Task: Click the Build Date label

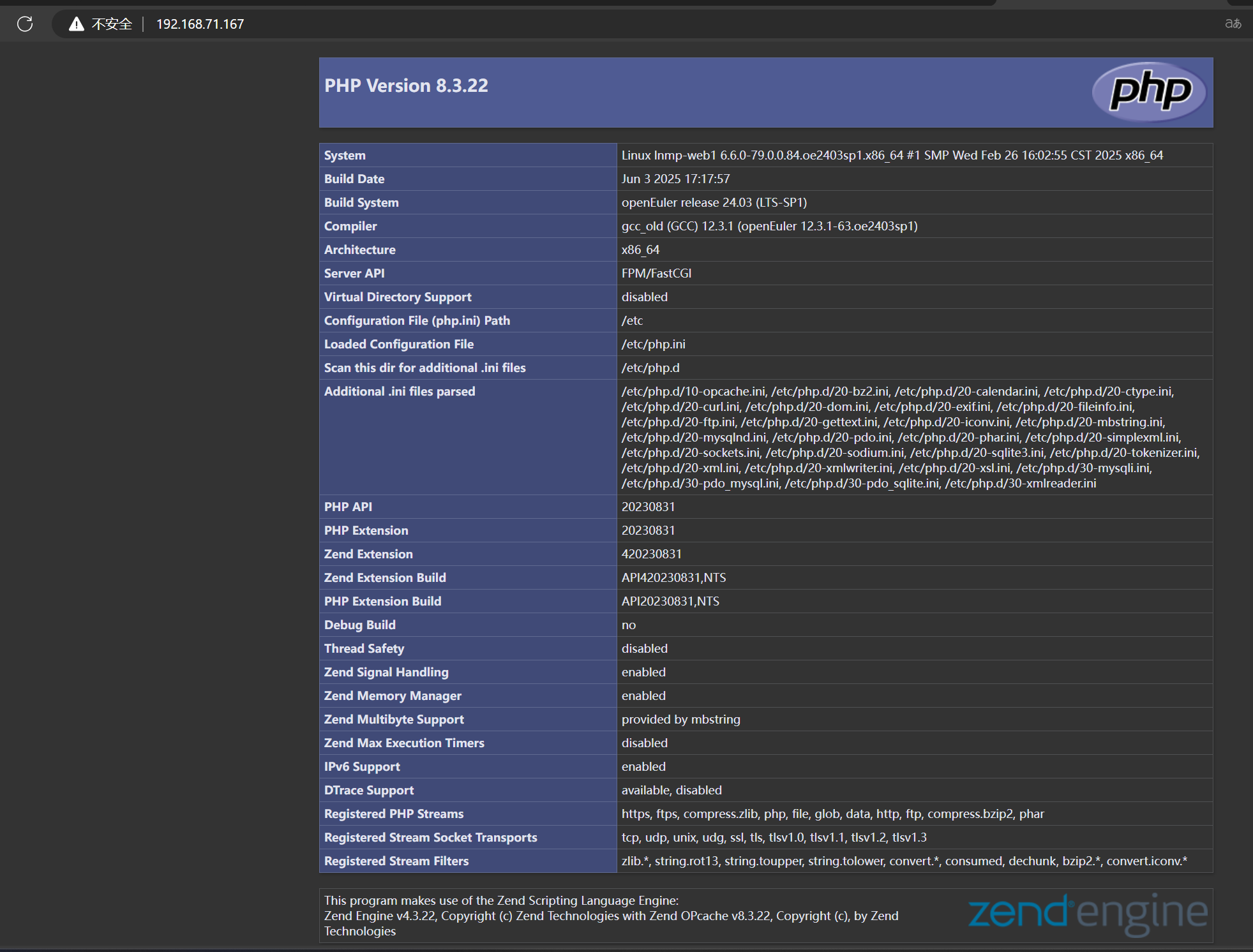Action: tap(354, 179)
